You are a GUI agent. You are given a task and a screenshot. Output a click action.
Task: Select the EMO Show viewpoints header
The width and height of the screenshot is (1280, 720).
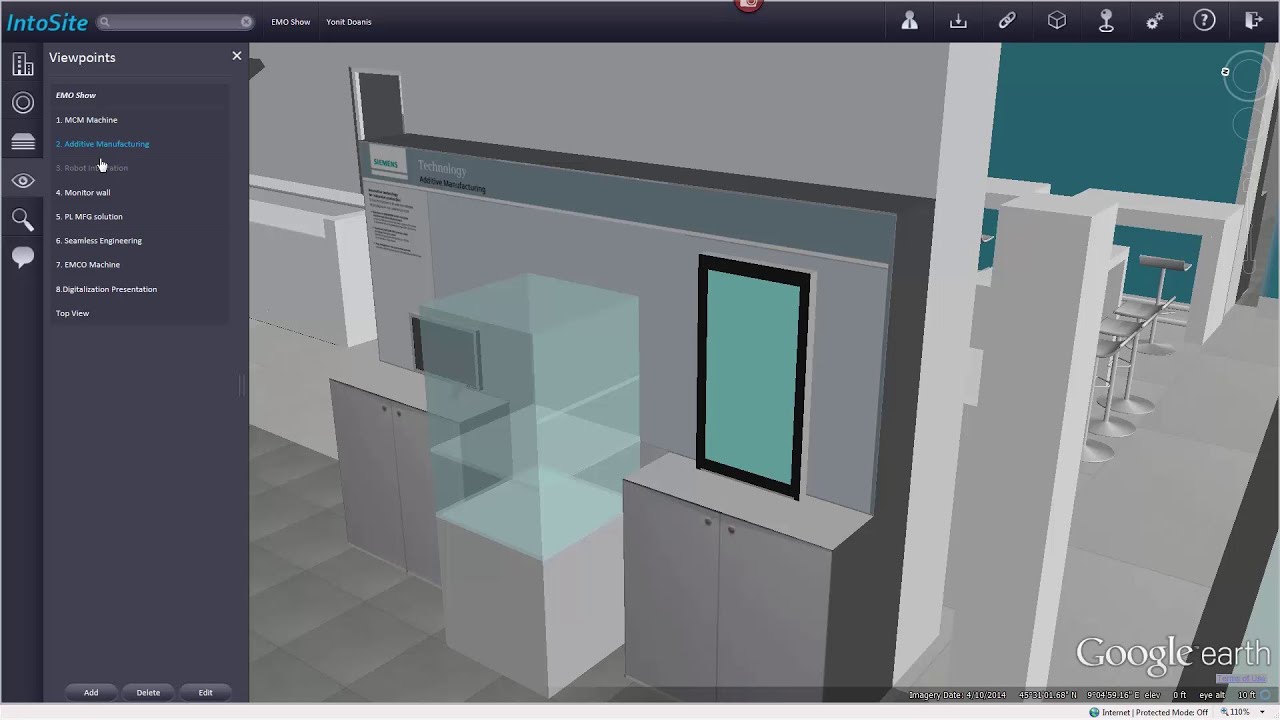coord(76,95)
